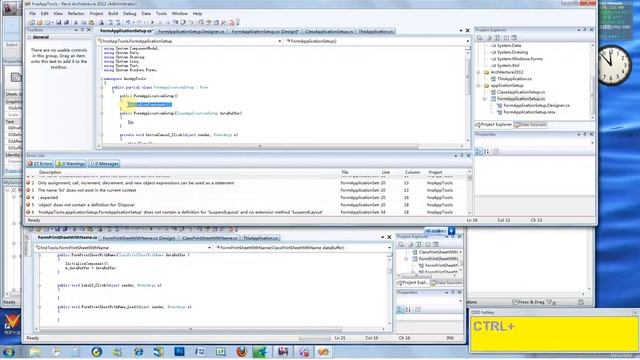Click first icon in top Project Explorer toolbar

pyautogui.click(x=480, y=38)
